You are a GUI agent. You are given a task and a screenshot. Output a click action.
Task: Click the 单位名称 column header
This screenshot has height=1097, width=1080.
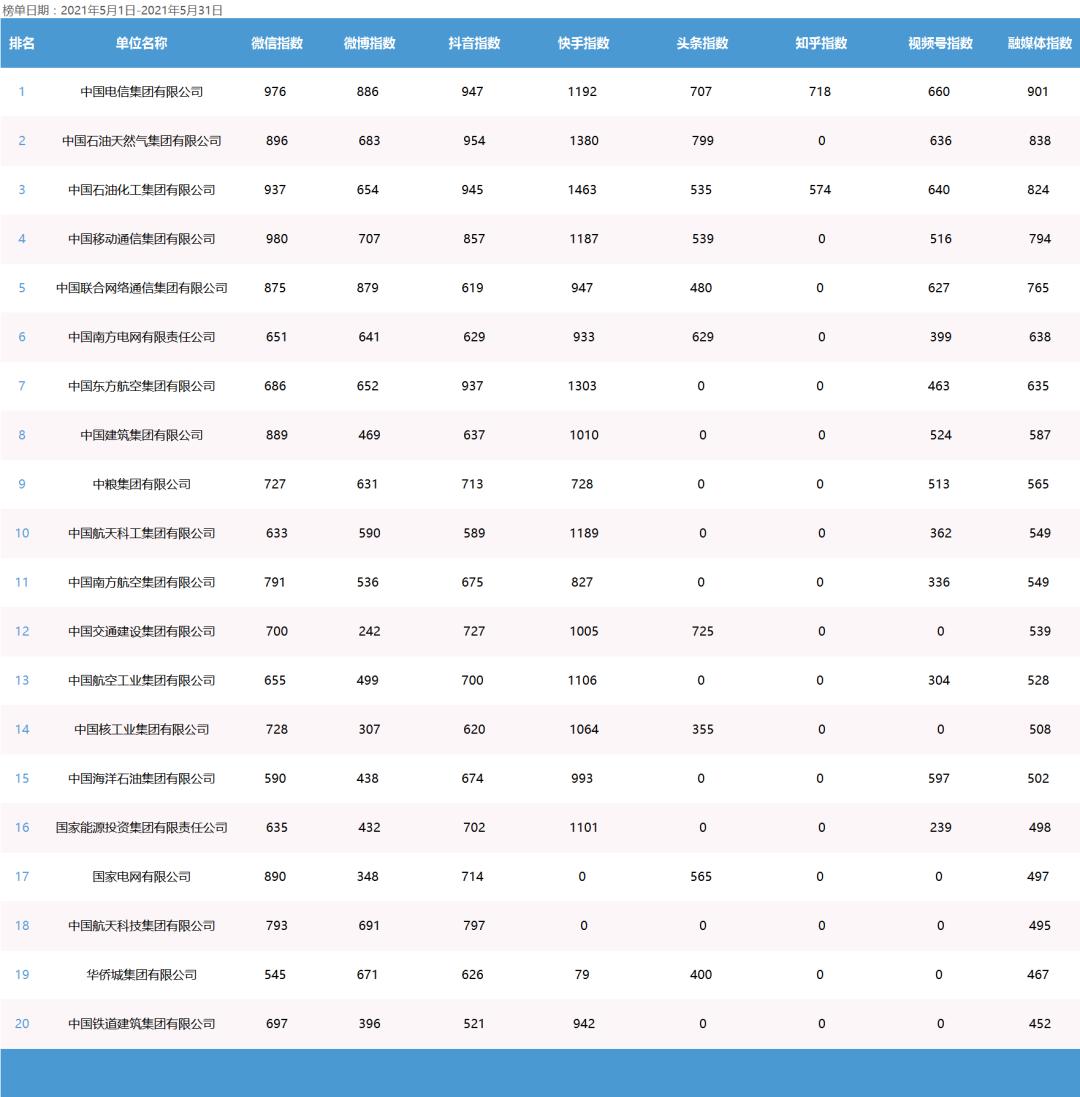coord(141,43)
